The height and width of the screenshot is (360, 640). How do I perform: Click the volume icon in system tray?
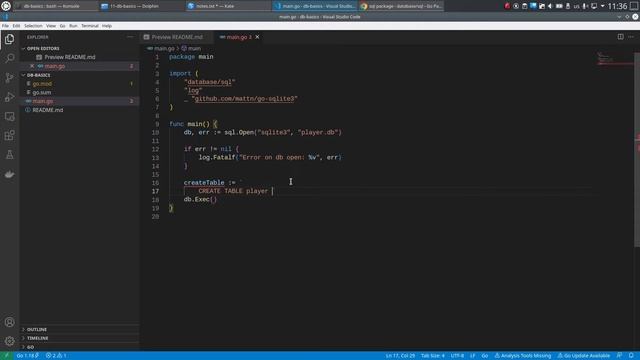[550, 6]
